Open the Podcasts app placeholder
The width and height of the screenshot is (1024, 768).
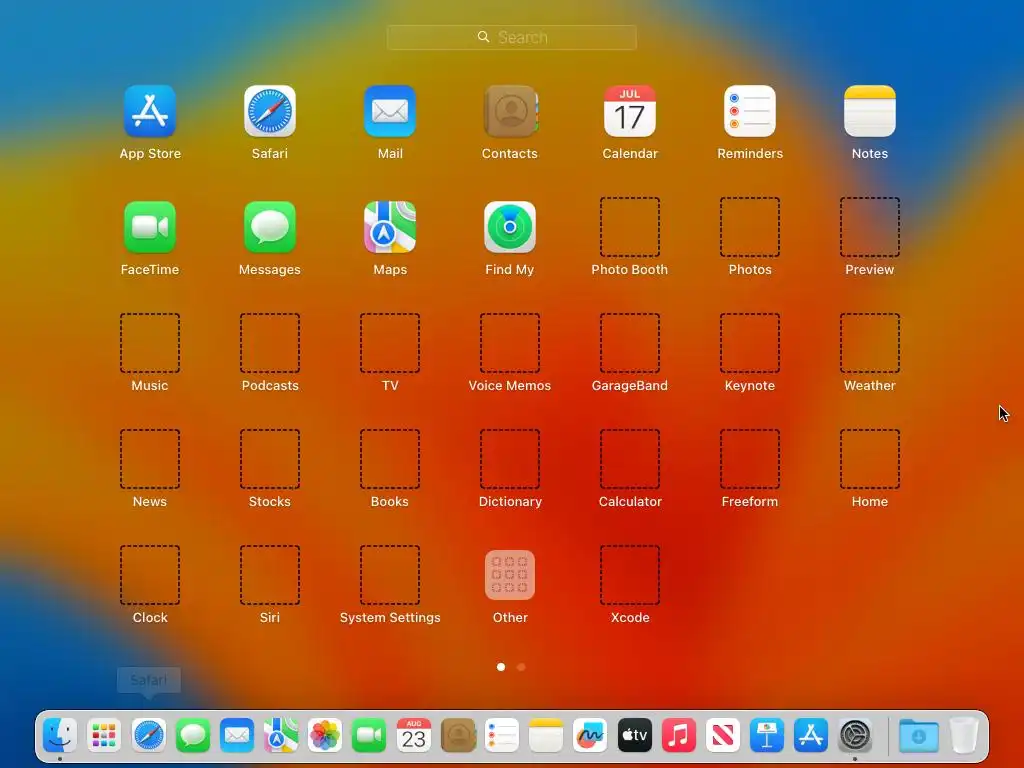(270, 343)
